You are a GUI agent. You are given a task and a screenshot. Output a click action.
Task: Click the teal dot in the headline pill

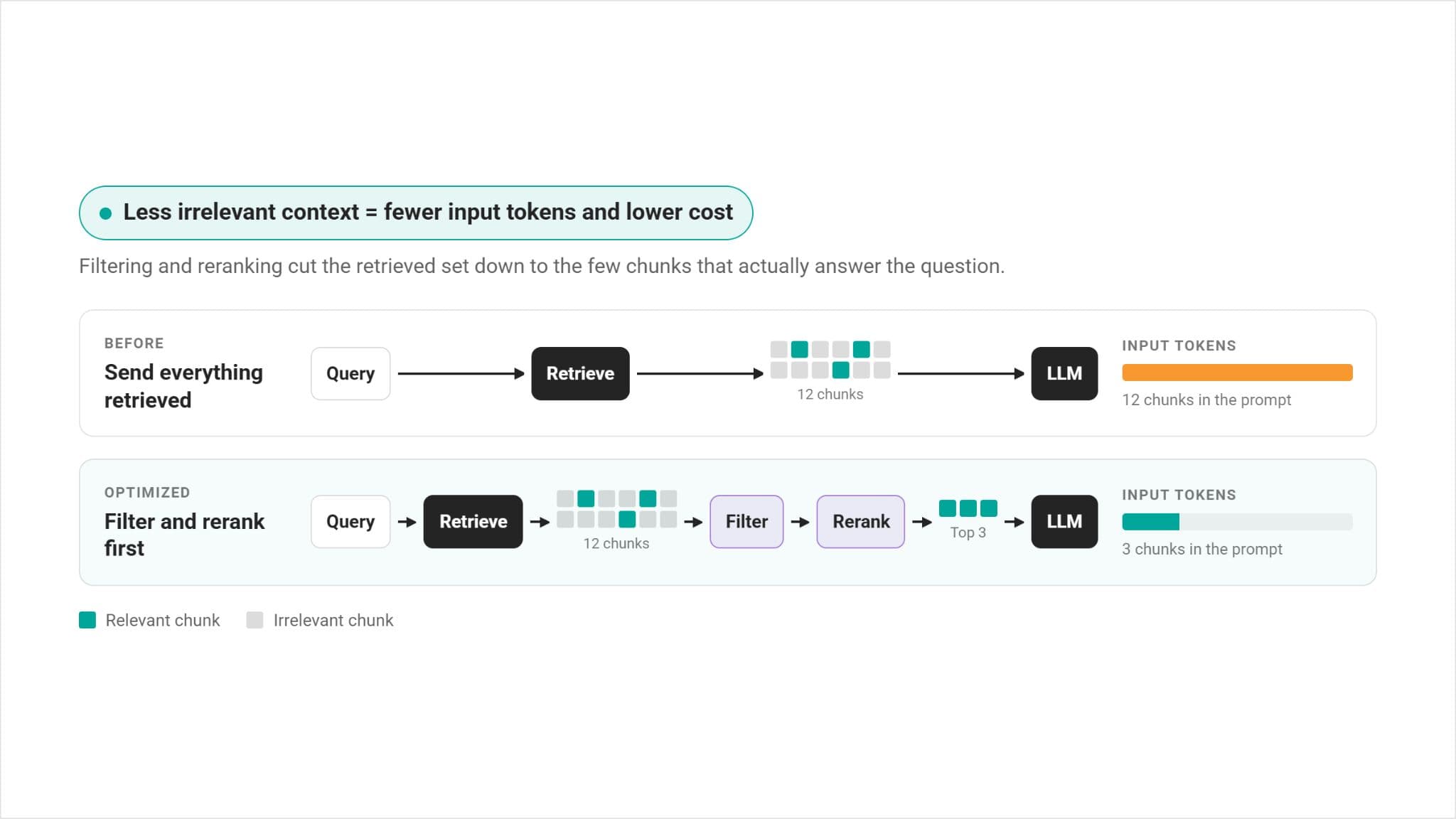click(105, 213)
